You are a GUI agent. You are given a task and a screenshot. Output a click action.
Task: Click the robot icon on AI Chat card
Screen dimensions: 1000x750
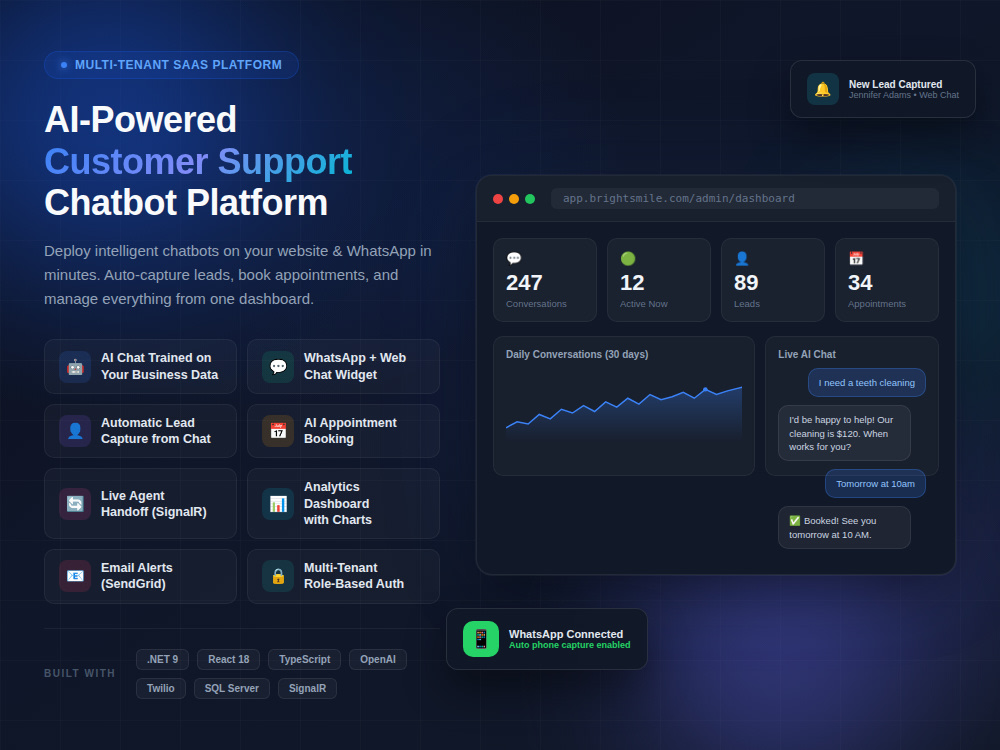click(x=75, y=367)
